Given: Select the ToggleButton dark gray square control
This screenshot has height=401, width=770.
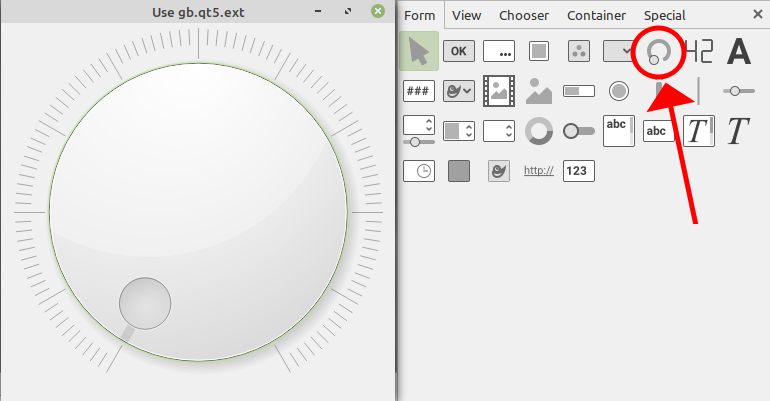Looking at the screenshot, I should (x=459, y=171).
